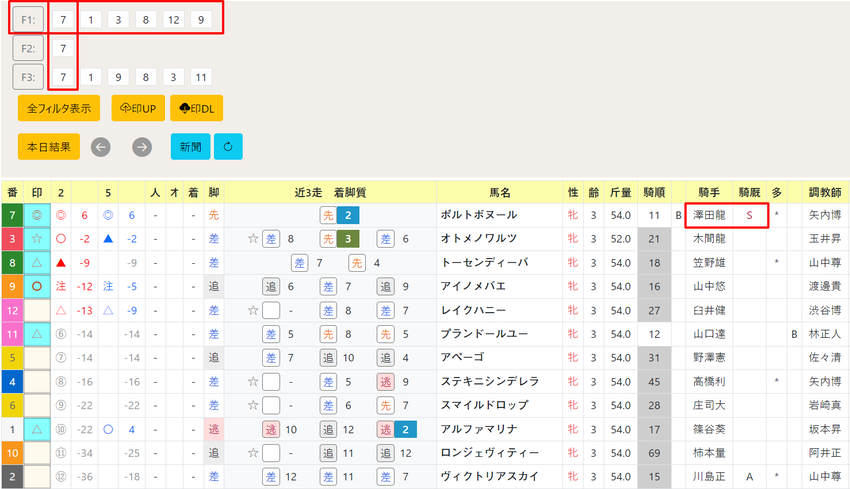The height and width of the screenshot is (489, 850).
Task: Click the 全フィルタ表示 button
Action: coord(59,108)
